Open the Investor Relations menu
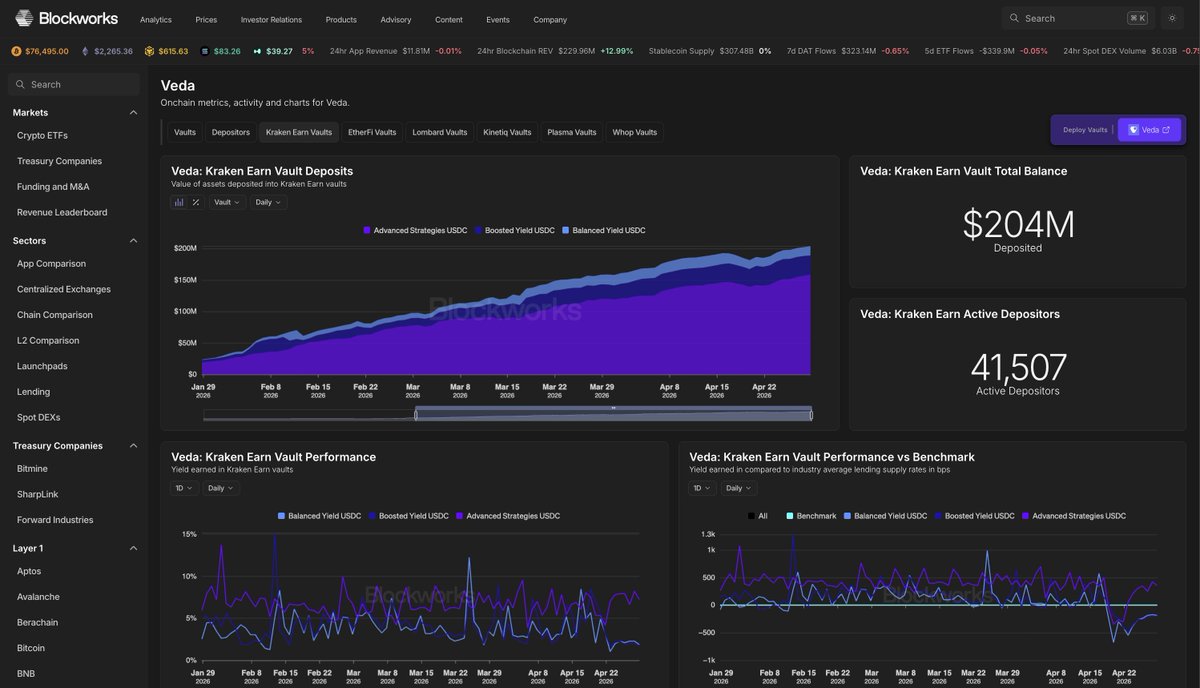 tap(271, 19)
